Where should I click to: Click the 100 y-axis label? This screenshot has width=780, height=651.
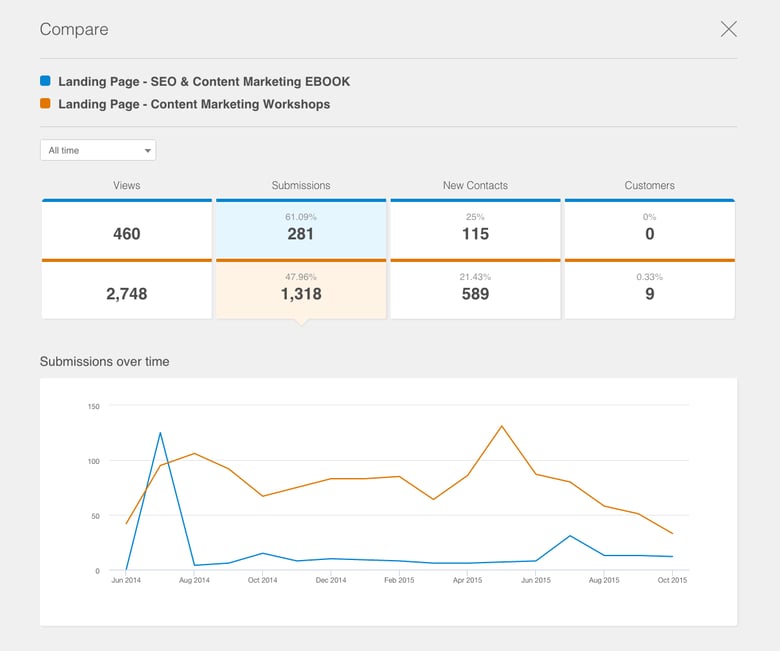point(94,461)
